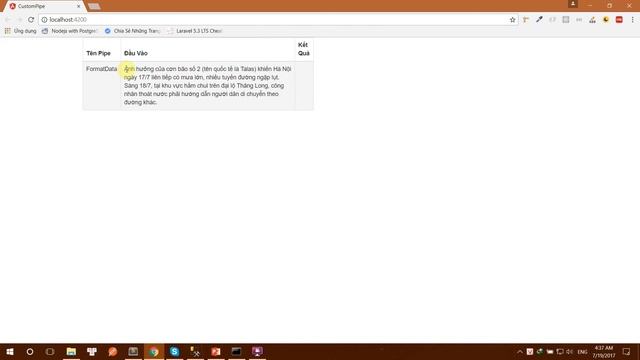View site information icon in address bar
Screen dimensions: 640x360
click(x=44, y=20)
